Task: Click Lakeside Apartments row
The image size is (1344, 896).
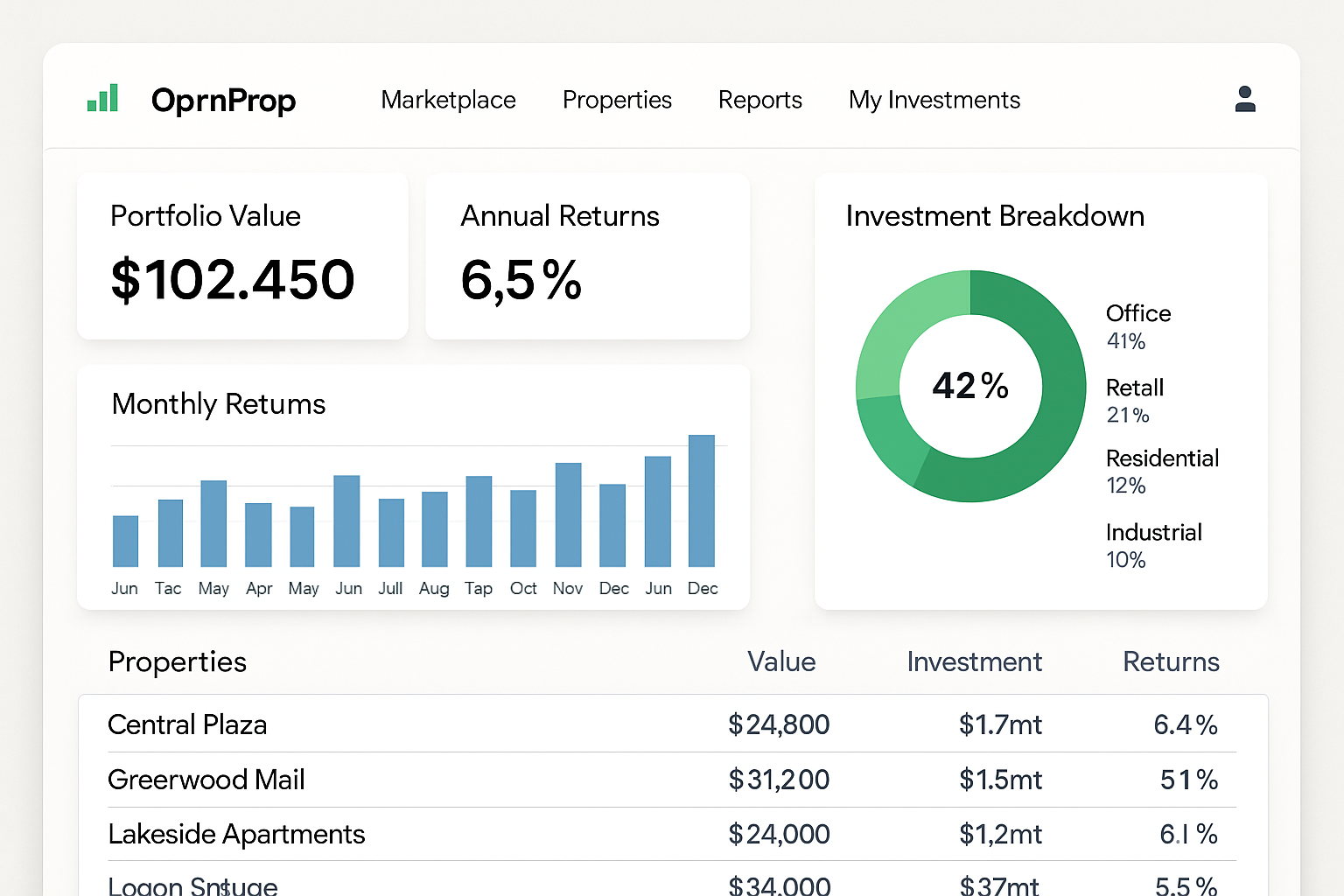Action: pos(236,834)
